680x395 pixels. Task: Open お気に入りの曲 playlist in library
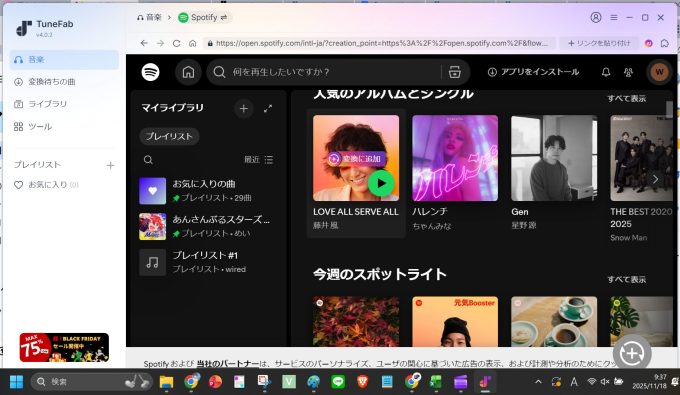[207, 191]
